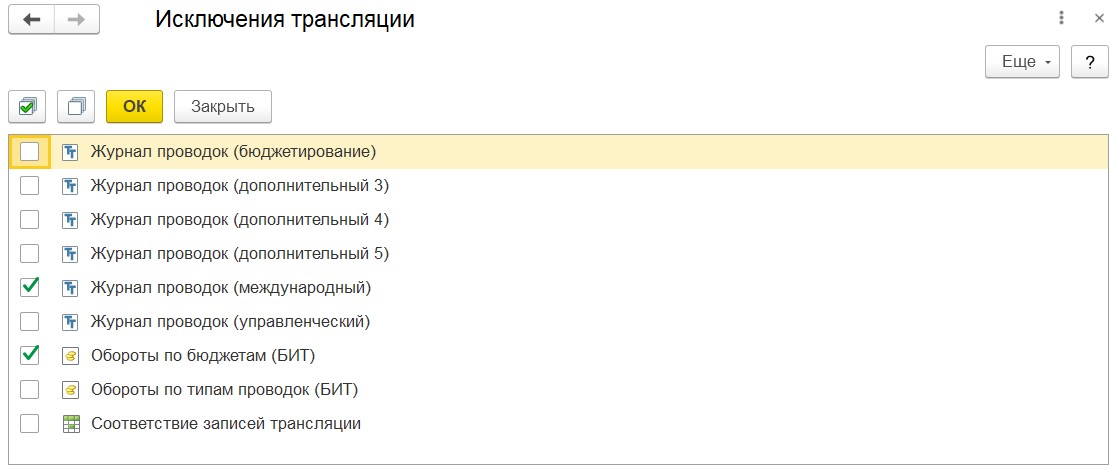Screen dimensions: 1116x470
Task: Enable the Журнал проводок (бюджетирование) checkbox
Action: pos(30,152)
